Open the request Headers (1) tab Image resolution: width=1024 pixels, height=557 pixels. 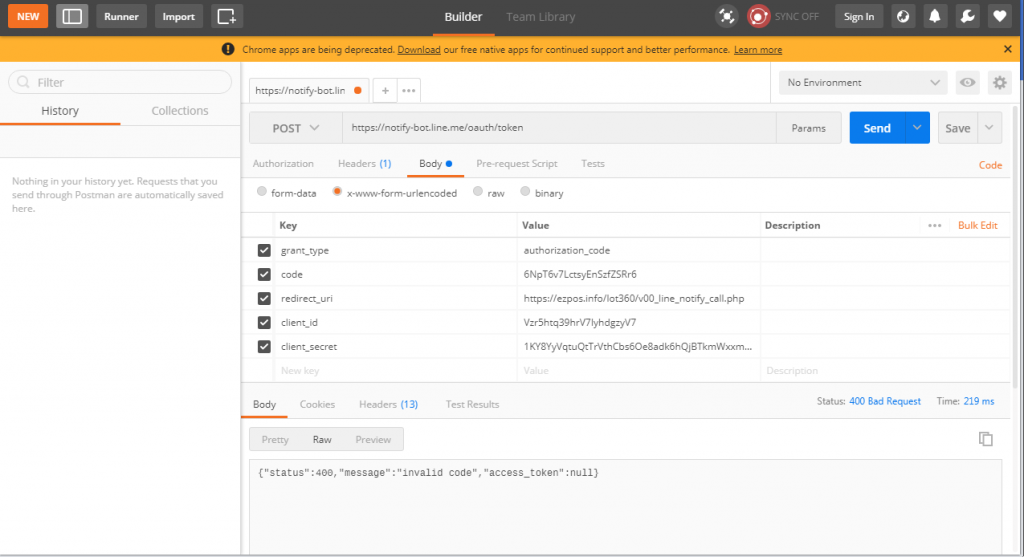pyautogui.click(x=364, y=164)
